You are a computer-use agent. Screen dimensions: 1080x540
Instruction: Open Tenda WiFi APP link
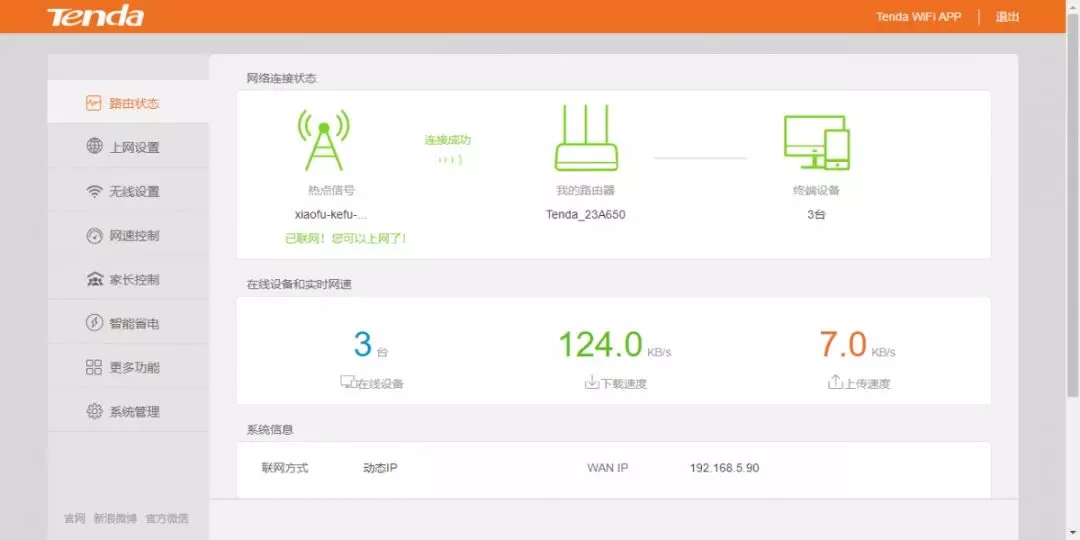[x=918, y=17]
